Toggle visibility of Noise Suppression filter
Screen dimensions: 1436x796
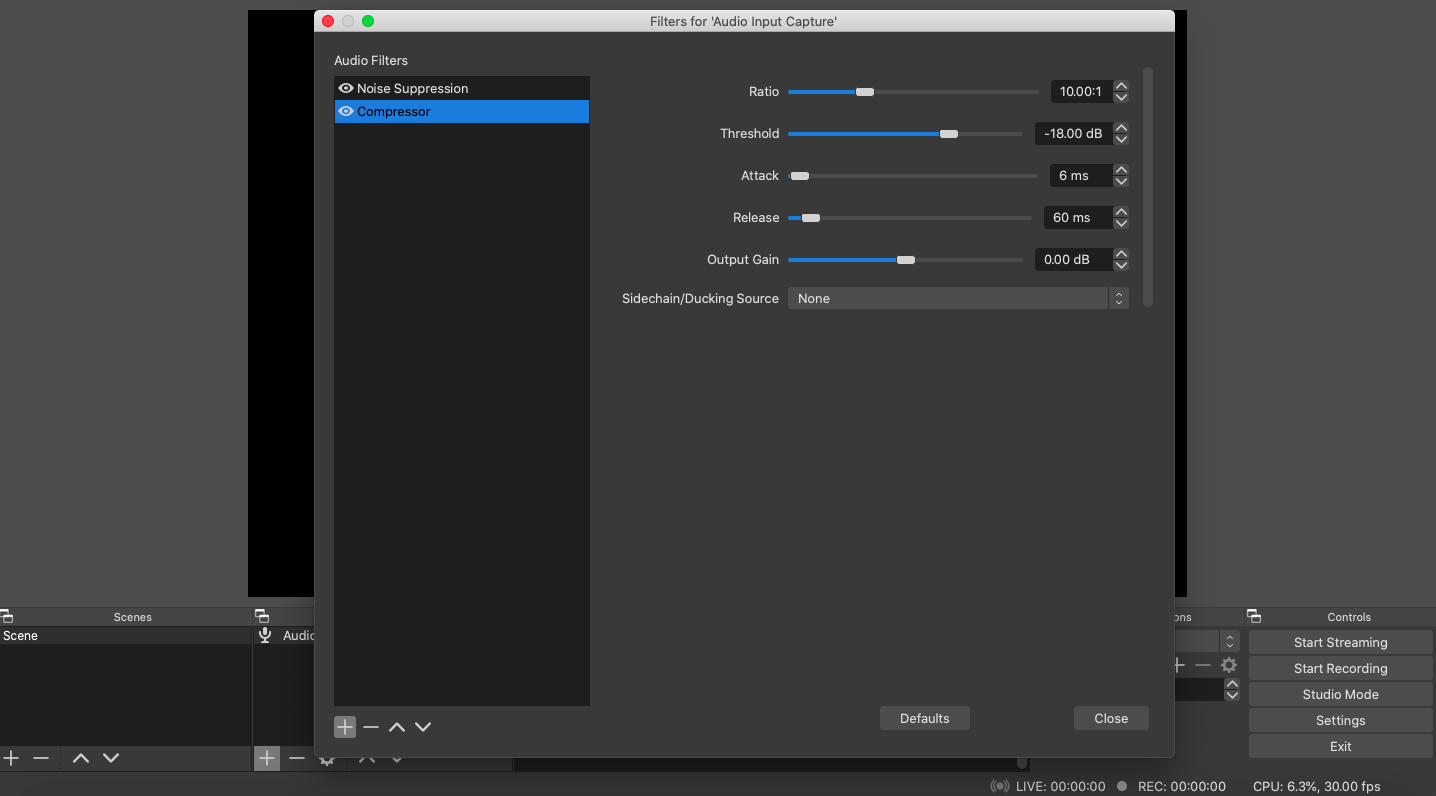click(x=346, y=88)
